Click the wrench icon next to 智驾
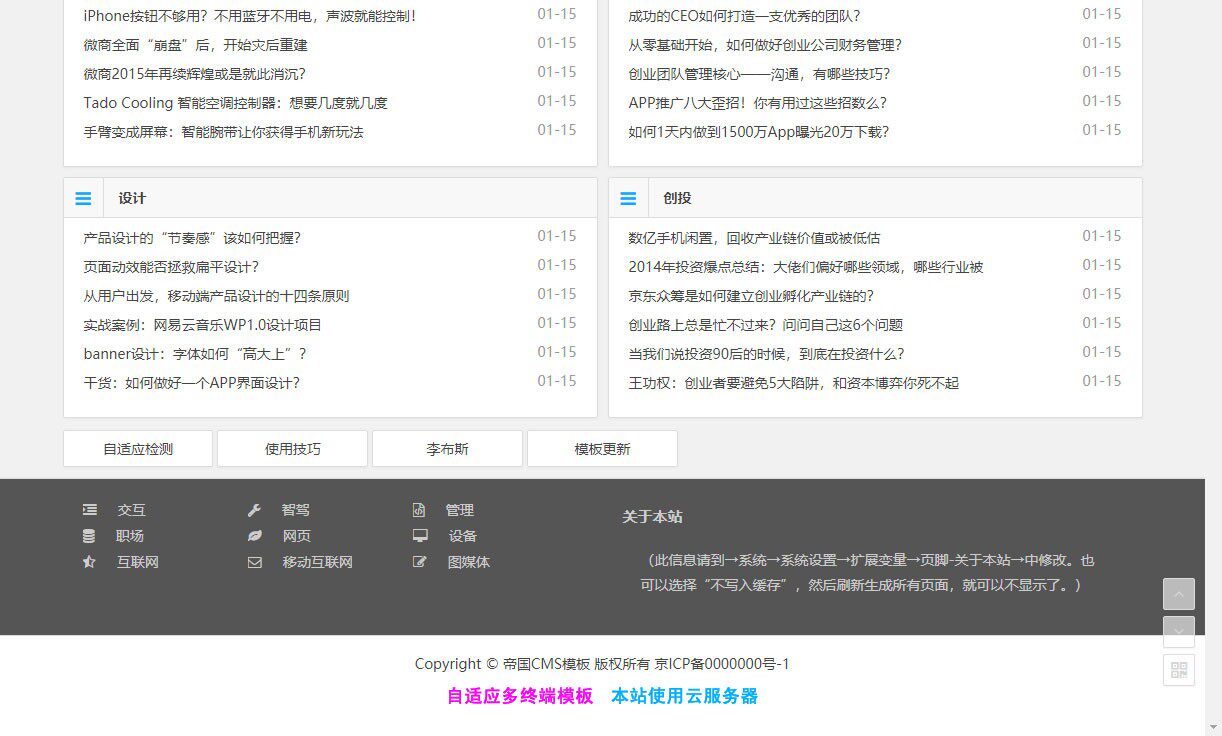The width and height of the screenshot is (1222, 736). click(254, 509)
